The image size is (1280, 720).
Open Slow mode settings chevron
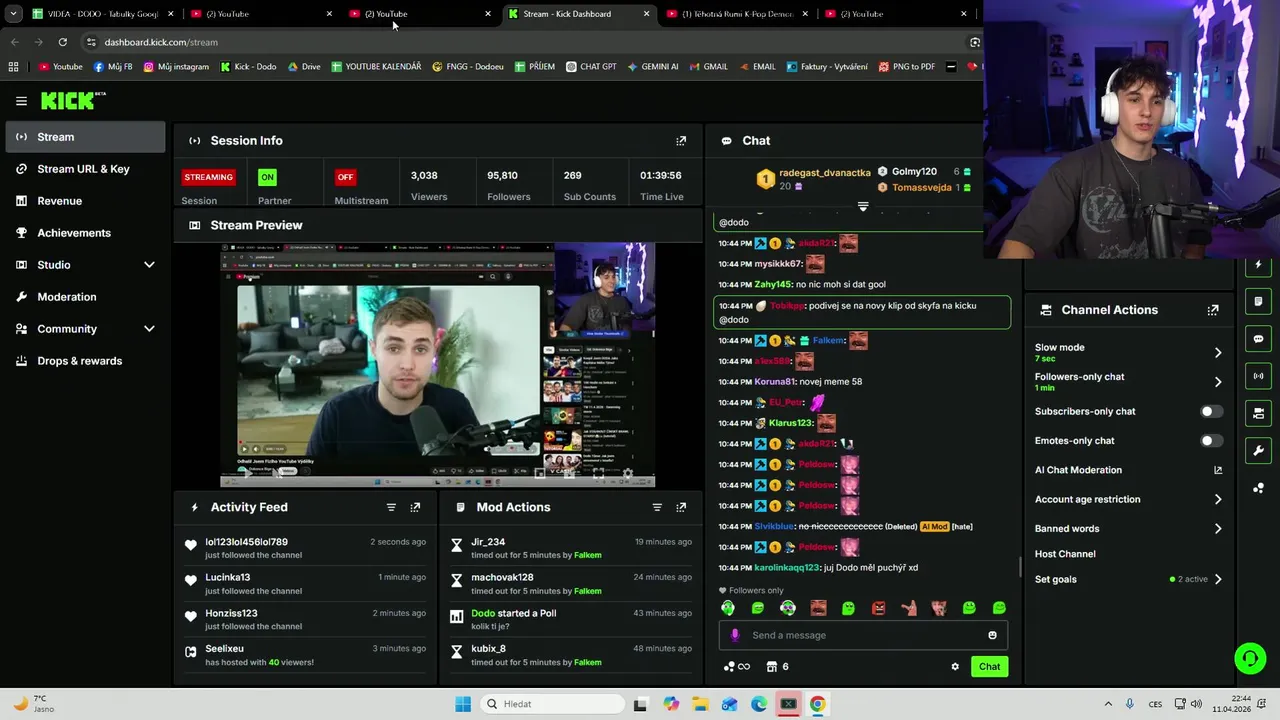[x=1218, y=353]
